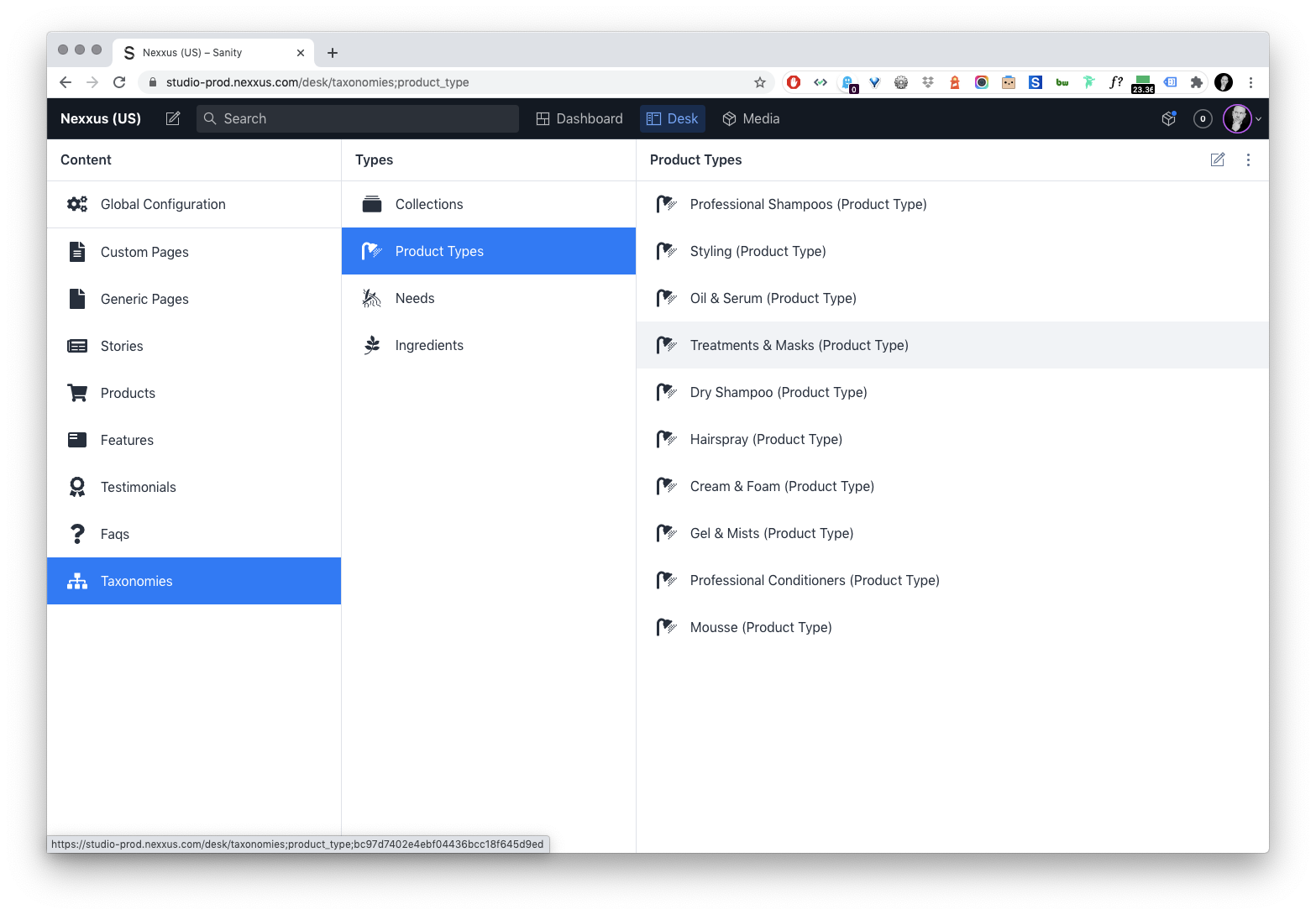Click the Gel & Mists (Product Type) row icon
This screenshot has width=1316, height=915.
[x=667, y=533]
